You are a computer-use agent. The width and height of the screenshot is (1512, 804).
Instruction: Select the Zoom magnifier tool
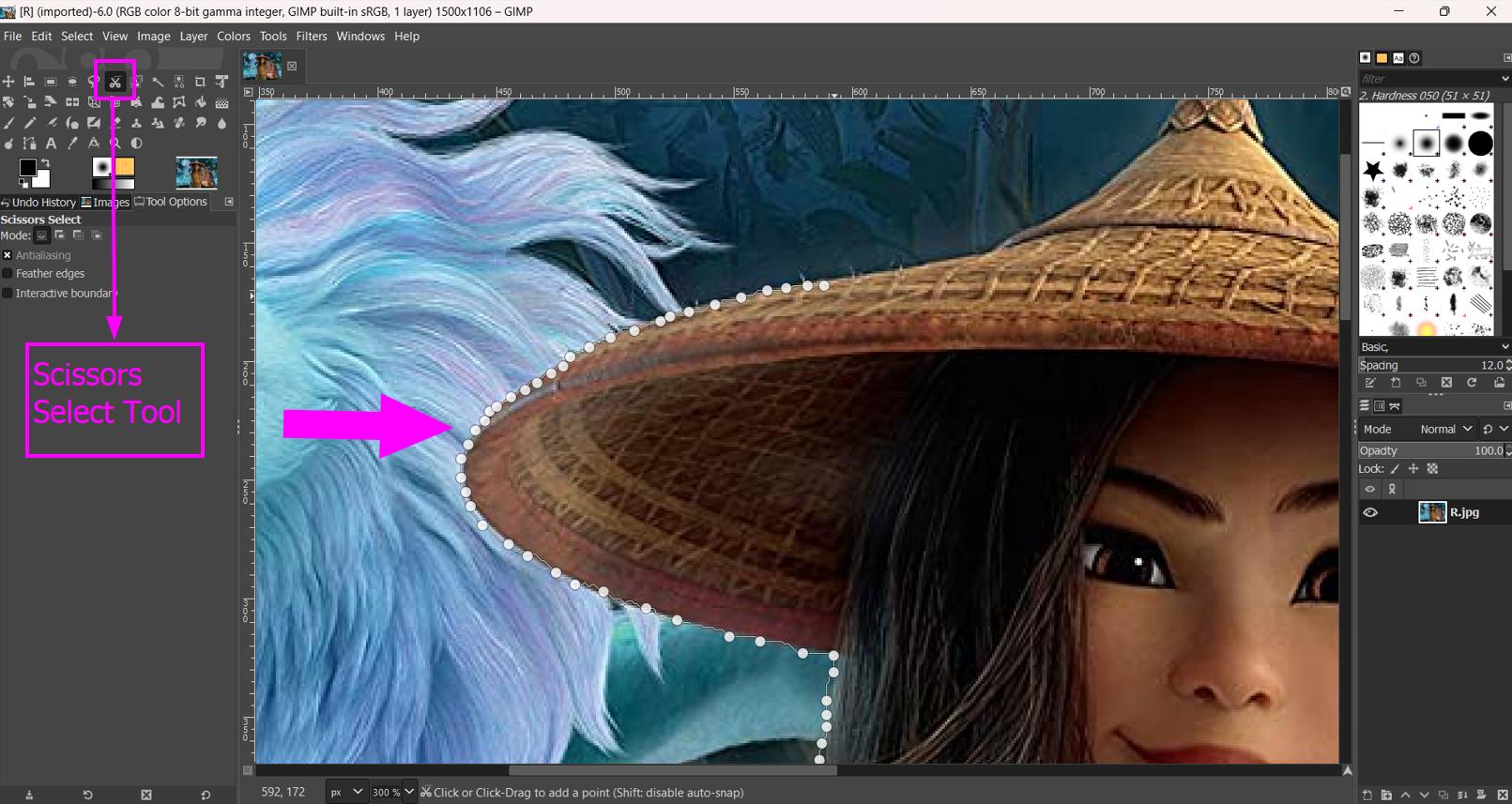(115, 144)
